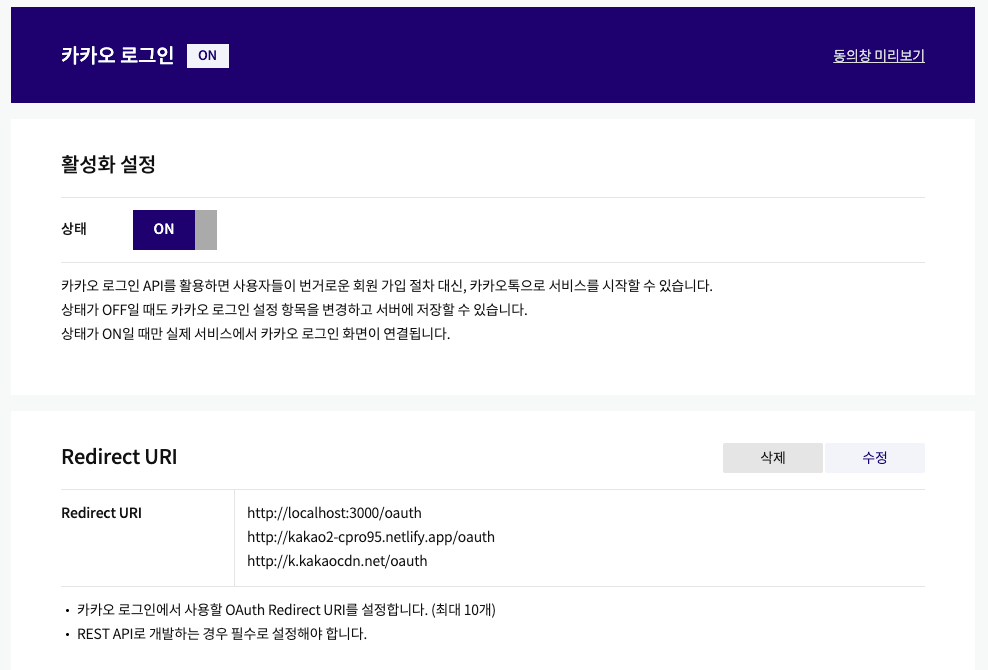Select the http://kakao2-cpro95.netlify.app/oauth URI
988x670 pixels.
pyautogui.click(x=370, y=537)
